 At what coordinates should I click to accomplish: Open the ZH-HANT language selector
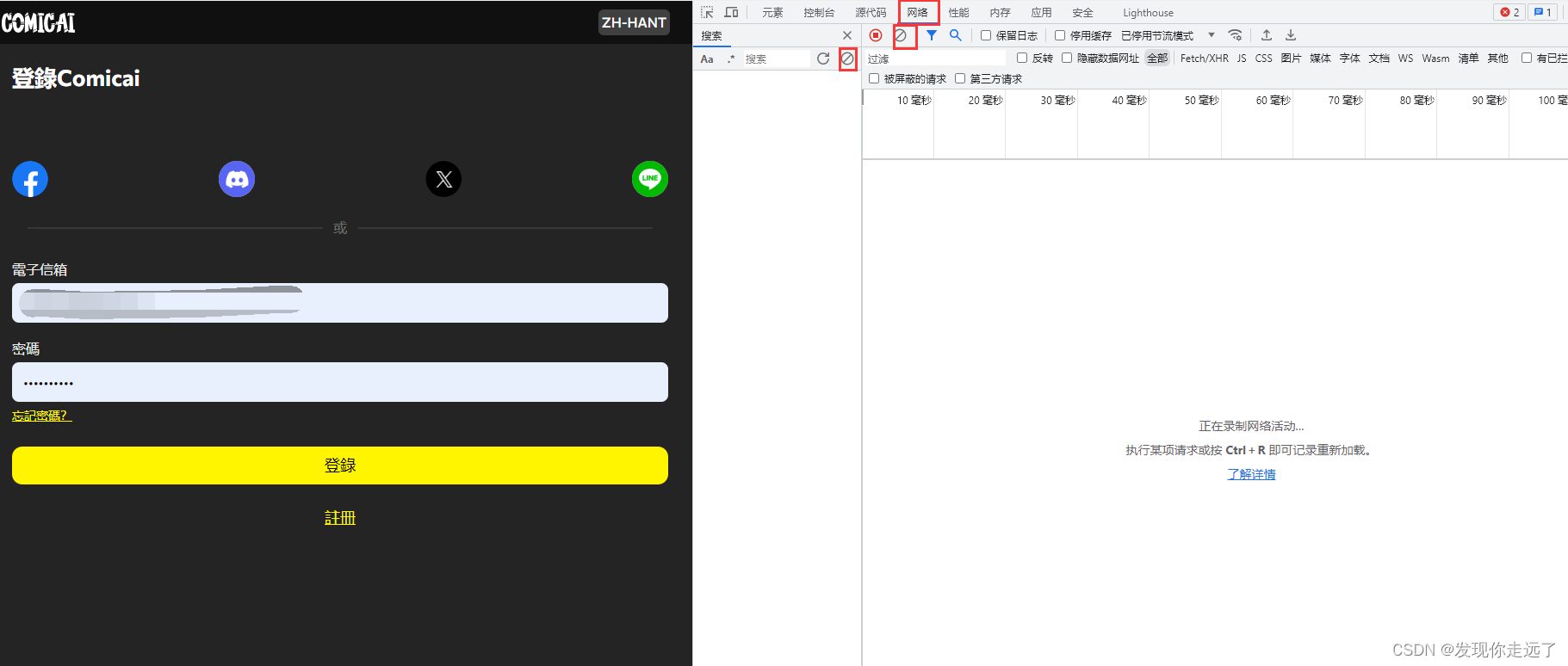[634, 22]
